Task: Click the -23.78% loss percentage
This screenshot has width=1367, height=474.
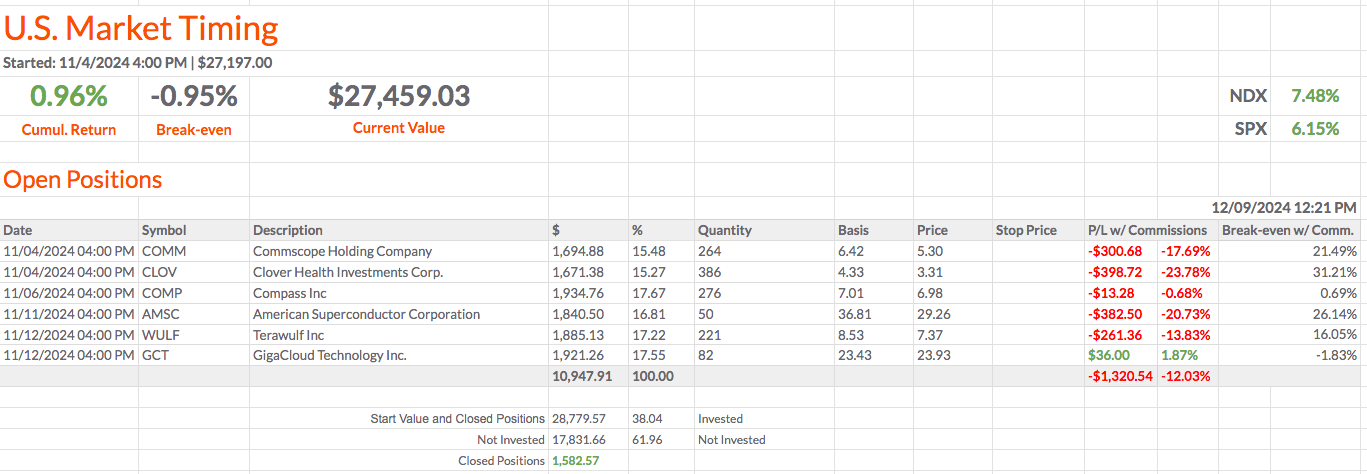Action: coord(1185,272)
